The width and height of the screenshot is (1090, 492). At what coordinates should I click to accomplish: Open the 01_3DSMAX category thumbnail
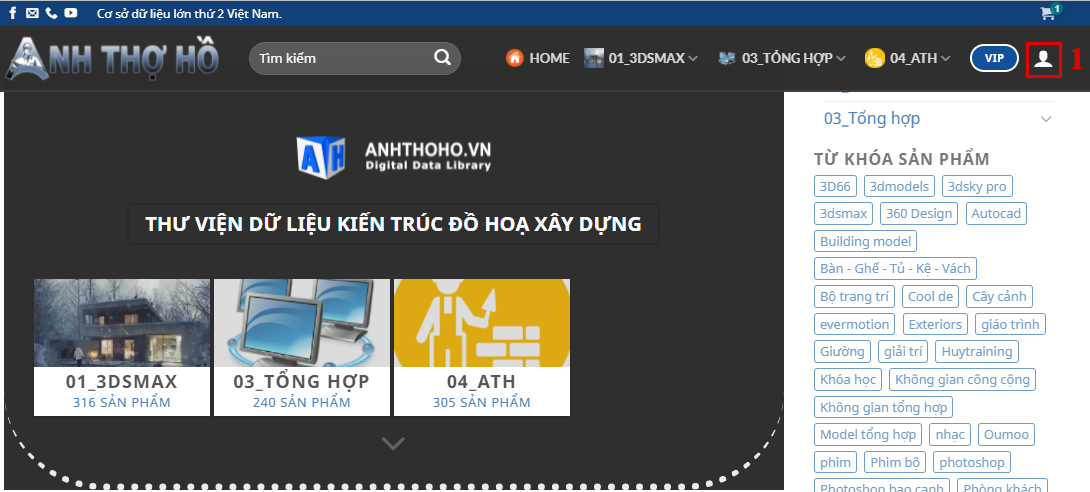pyautogui.click(x=122, y=323)
